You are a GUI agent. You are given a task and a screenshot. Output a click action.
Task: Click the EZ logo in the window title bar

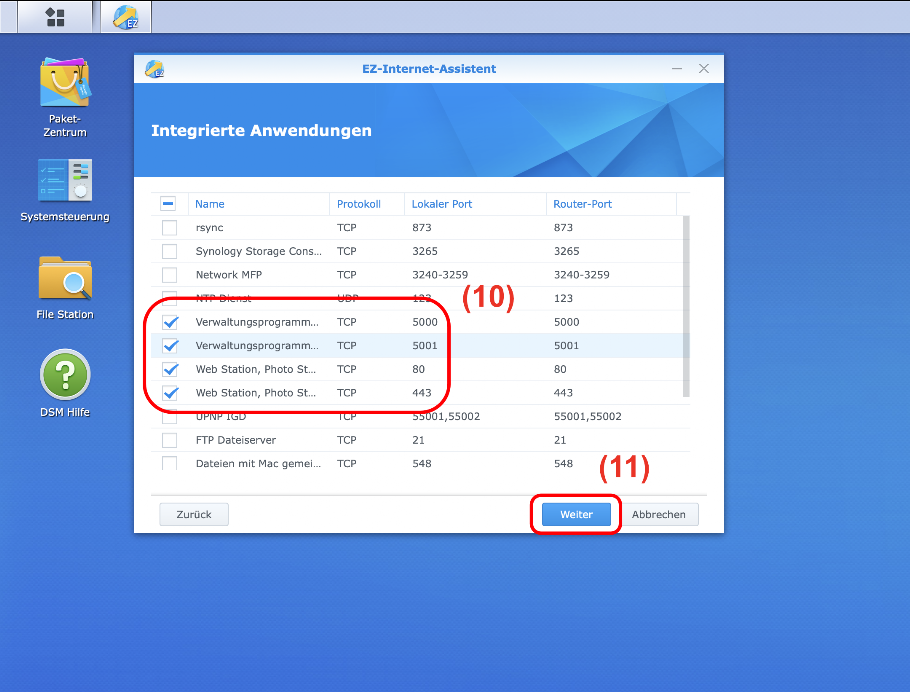click(154, 69)
